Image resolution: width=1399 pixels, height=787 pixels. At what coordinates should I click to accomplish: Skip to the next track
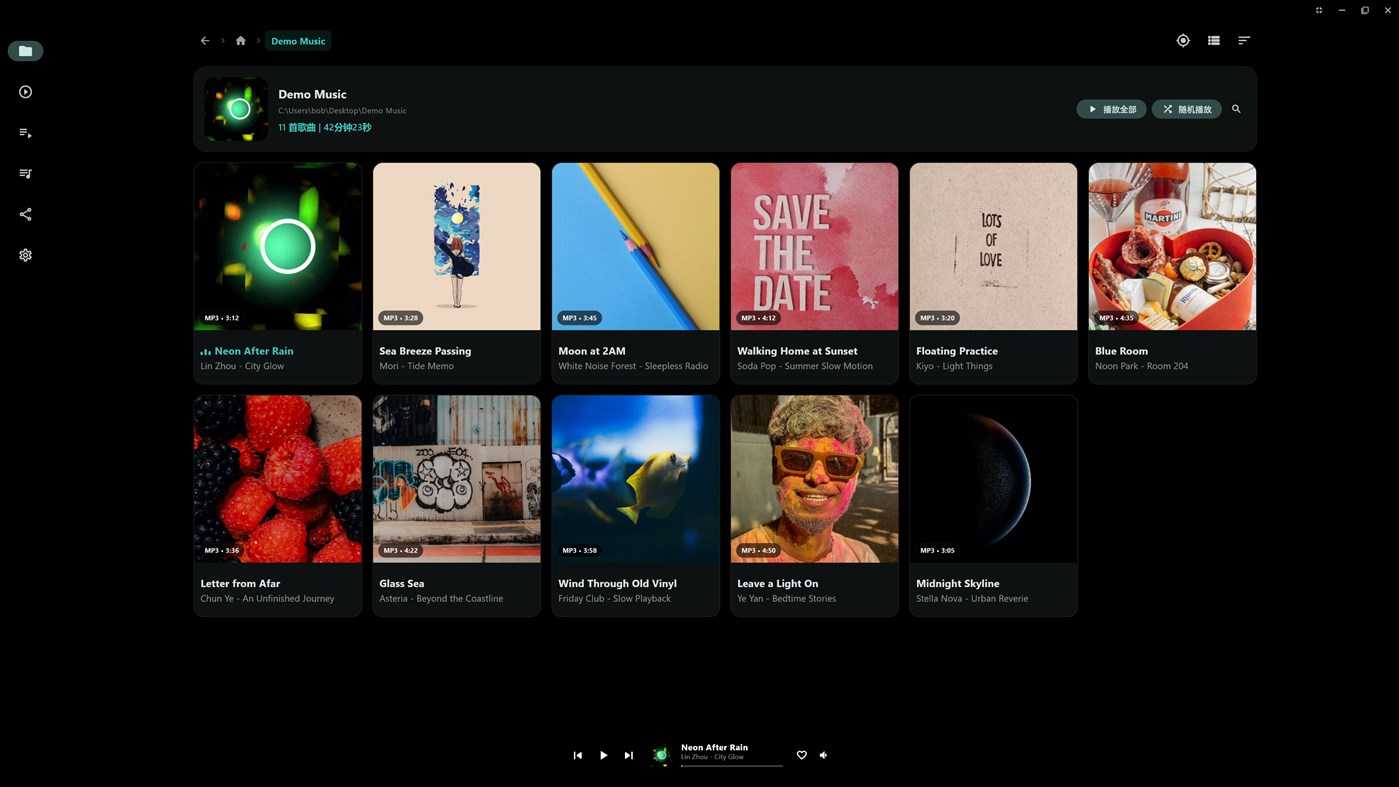[628, 755]
